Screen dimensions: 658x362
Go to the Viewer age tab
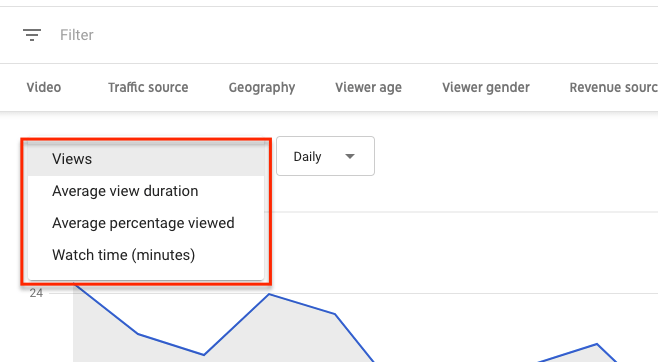(368, 87)
